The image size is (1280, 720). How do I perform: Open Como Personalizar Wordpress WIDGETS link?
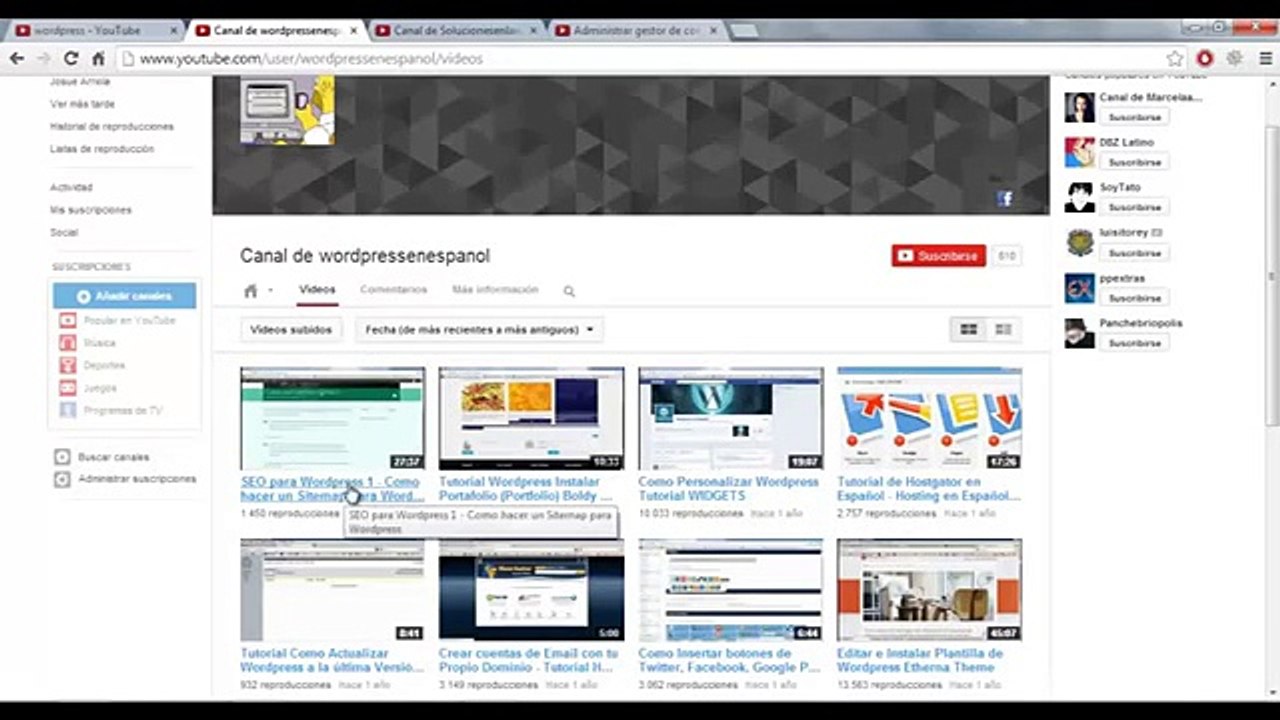(x=728, y=489)
